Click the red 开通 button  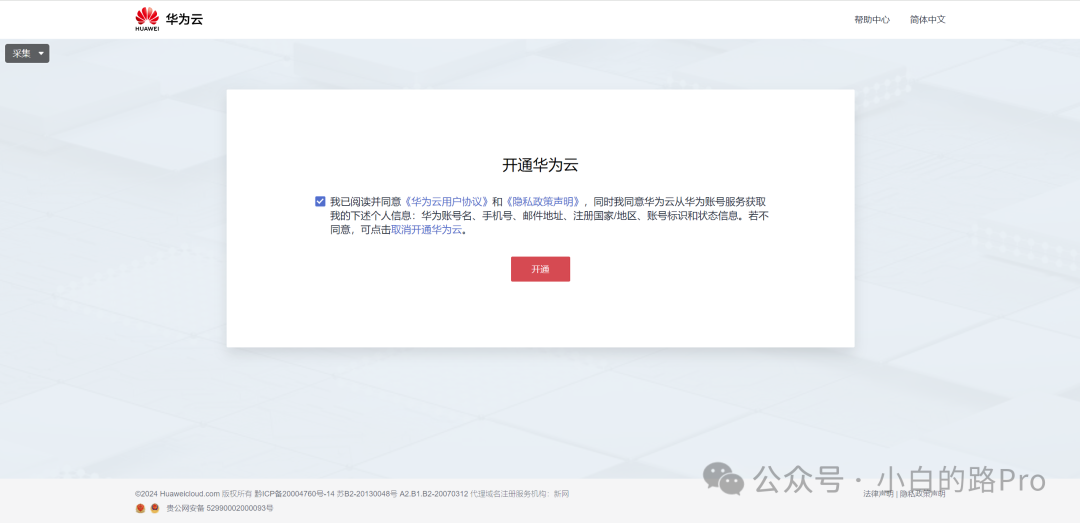click(540, 269)
